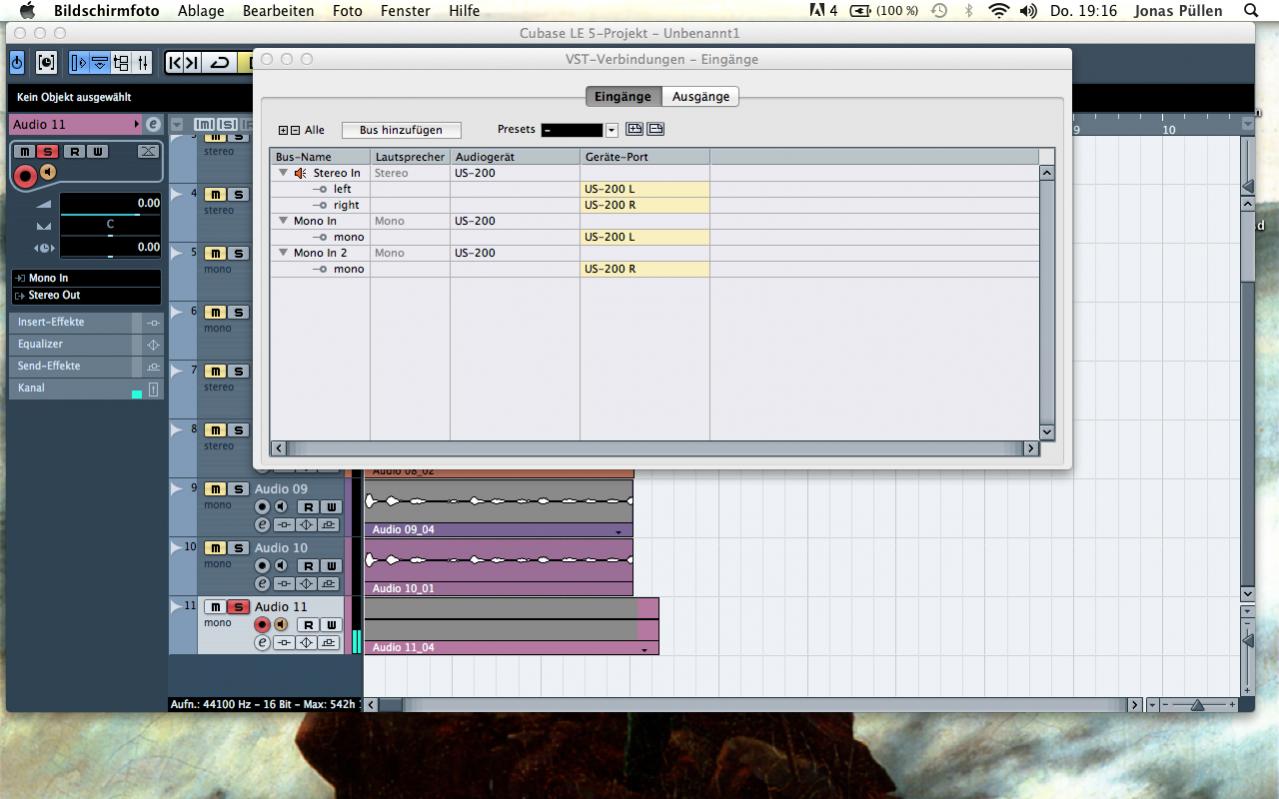Click the inspector volume slider for Audio 11
This screenshot has width=1279, height=799.
[110, 203]
